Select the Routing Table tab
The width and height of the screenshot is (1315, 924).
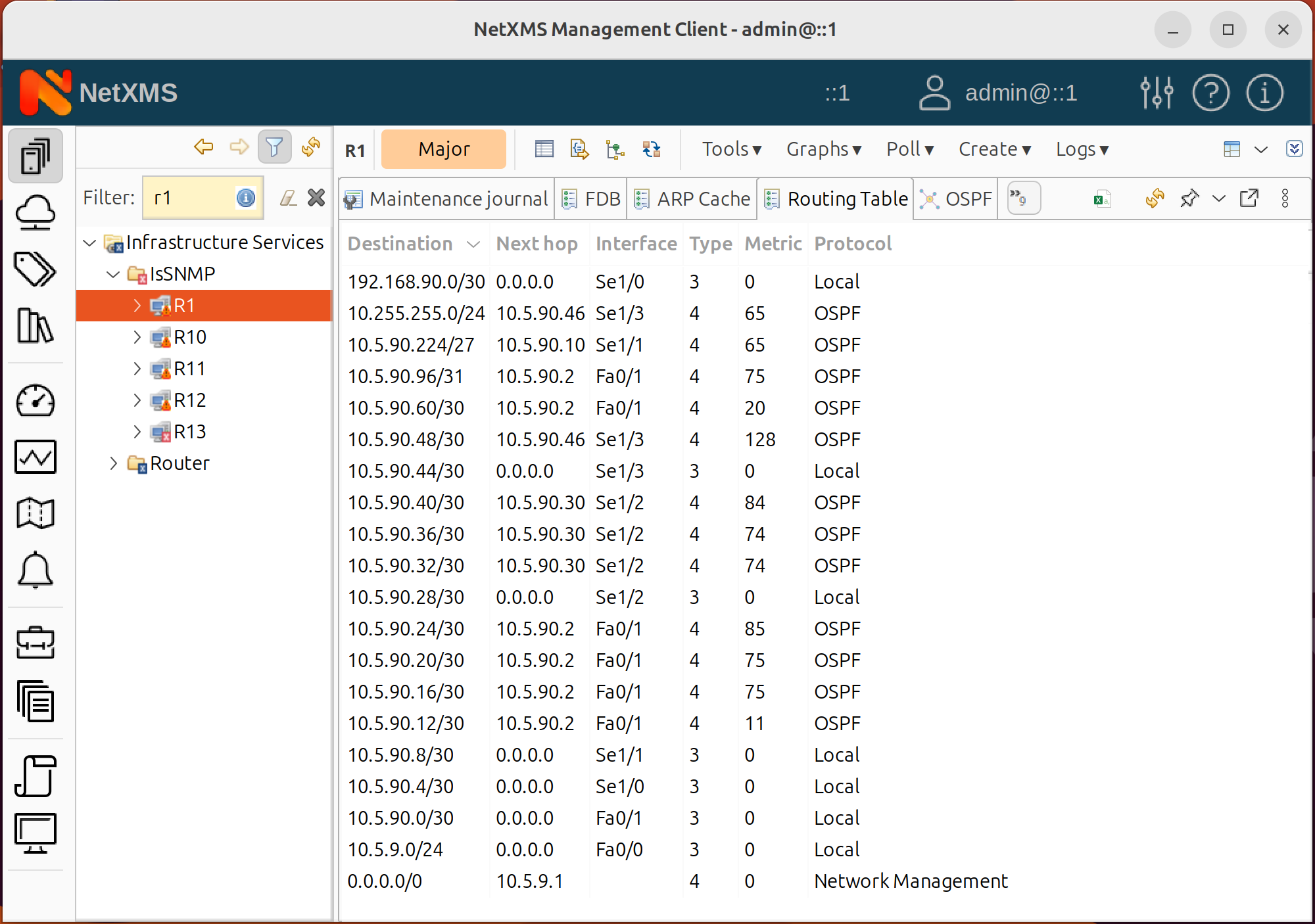point(836,198)
